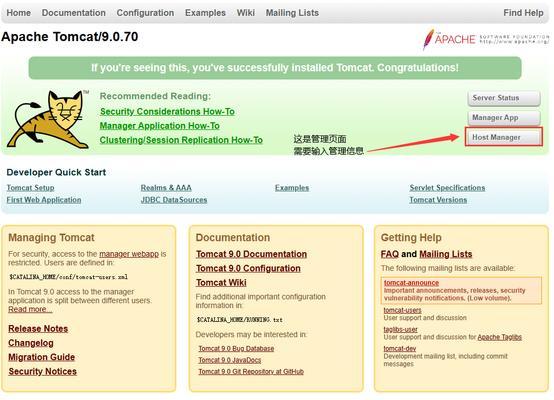
Task: Open the Tomcat 9.0 Configuration link
Action: [x=248, y=268]
